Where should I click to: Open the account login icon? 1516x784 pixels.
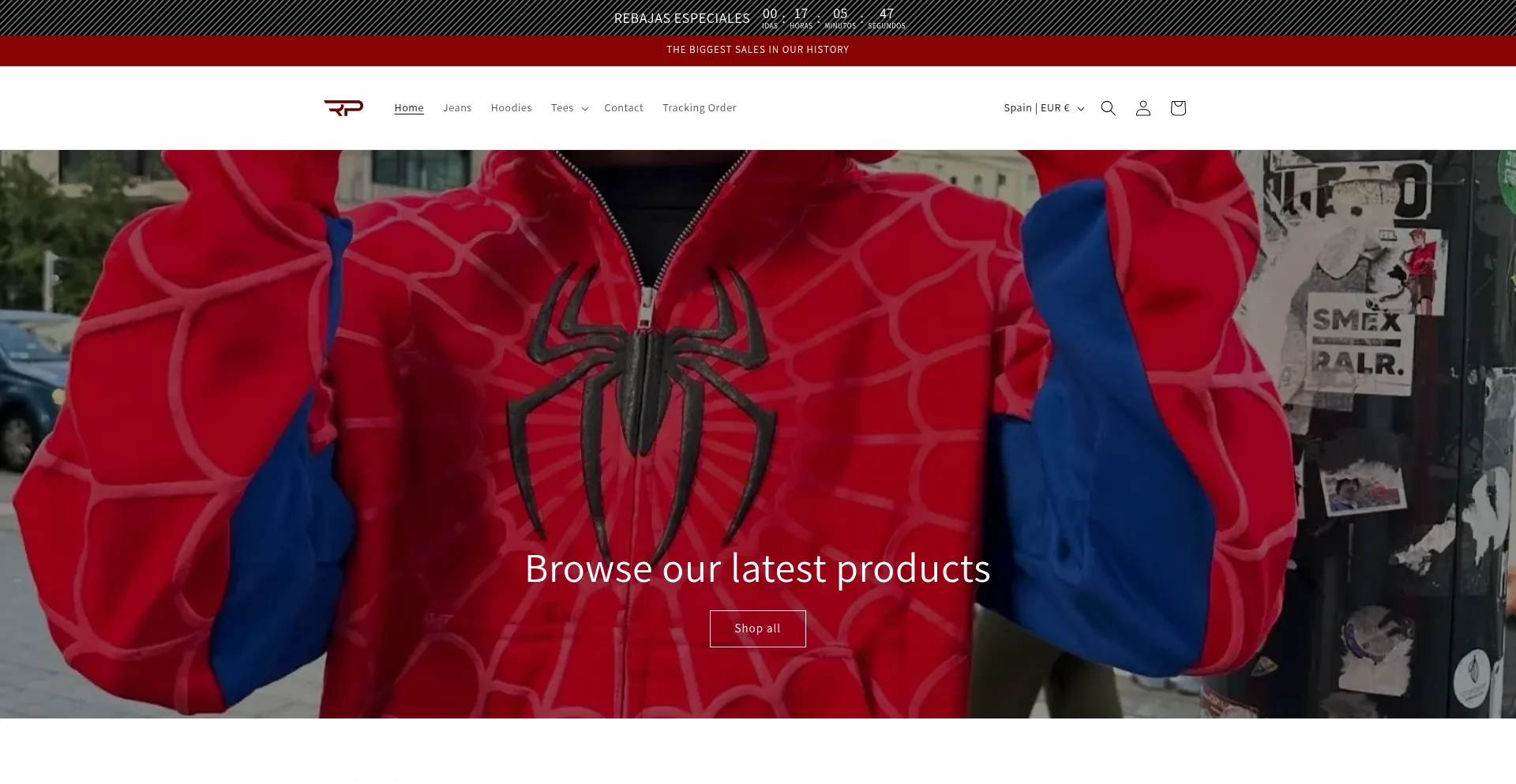click(x=1143, y=108)
